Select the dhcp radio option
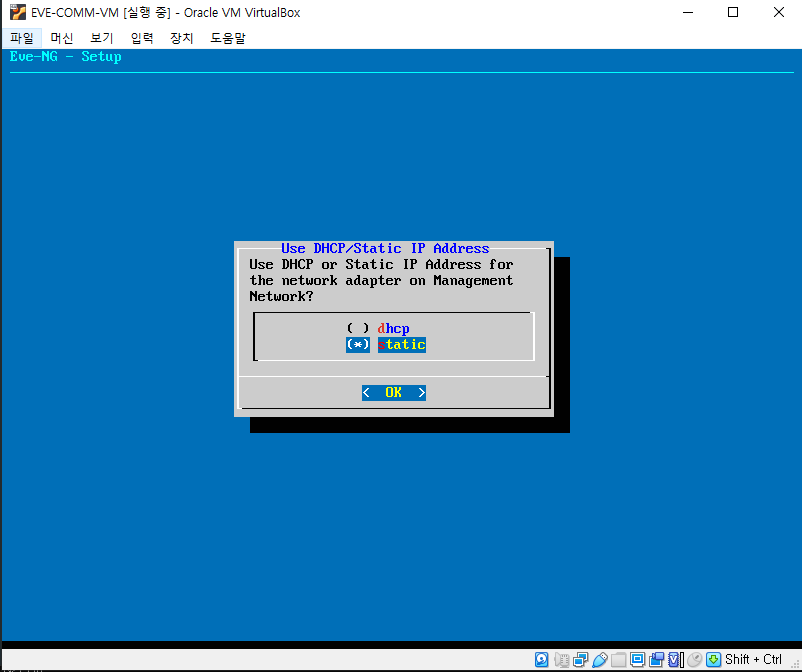Screen dimensions: 802x672 click(378, 328)
